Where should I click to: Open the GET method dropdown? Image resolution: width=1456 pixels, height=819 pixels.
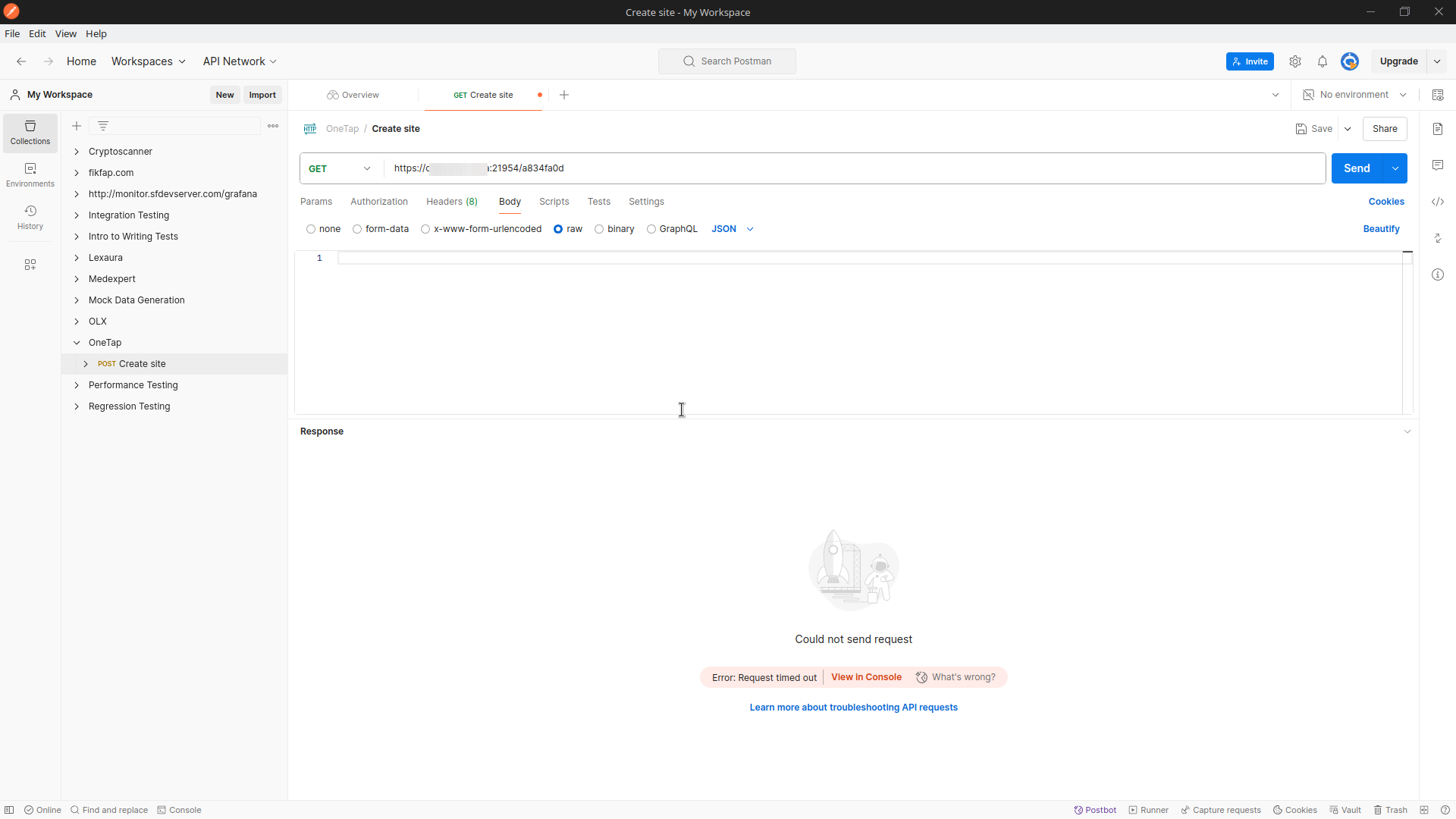(340, 168)
